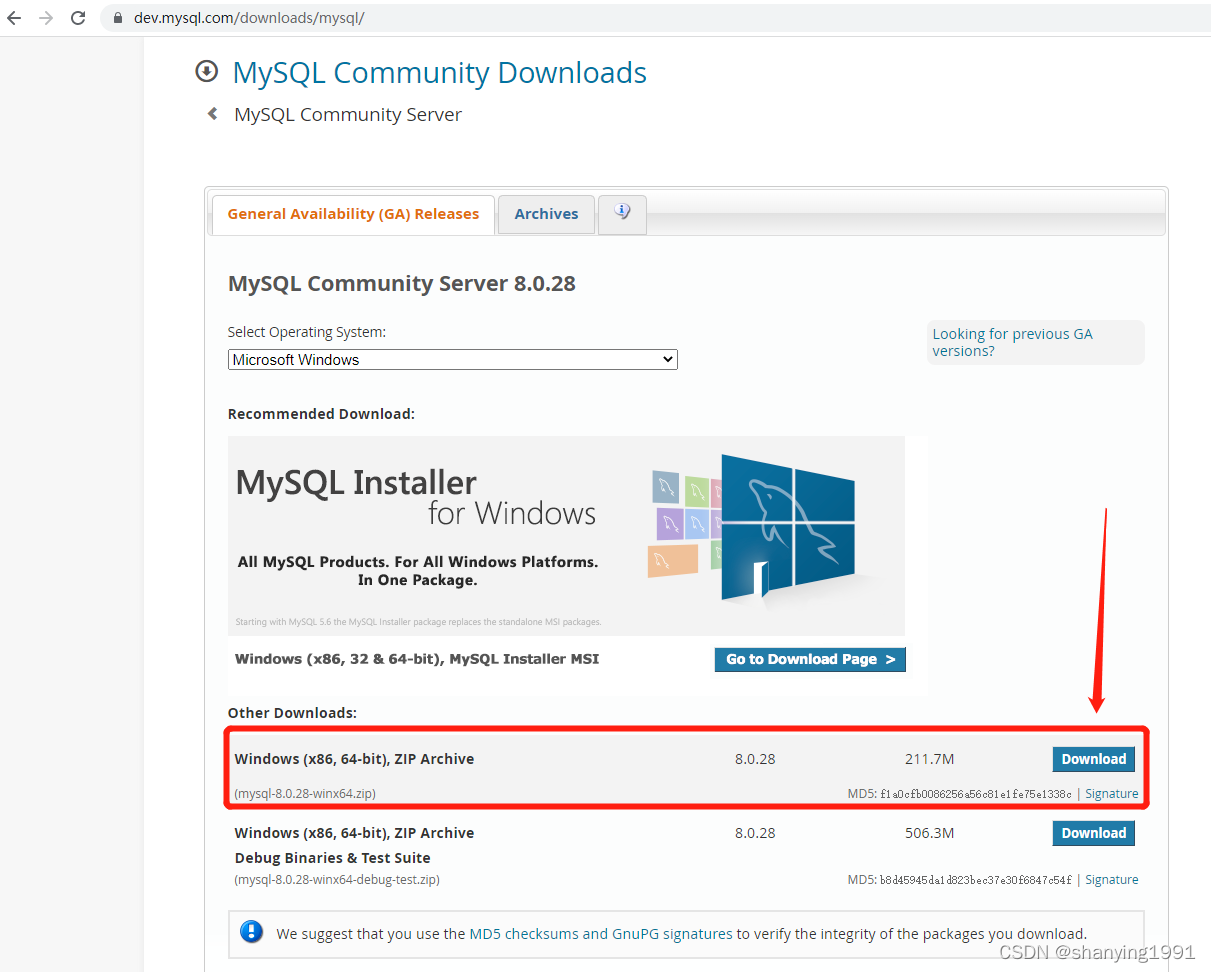Screen dimensions: 1211x972
Task: Click the MySQL Community Server 8.0.28 heading
Action: (x=402, y=283)
